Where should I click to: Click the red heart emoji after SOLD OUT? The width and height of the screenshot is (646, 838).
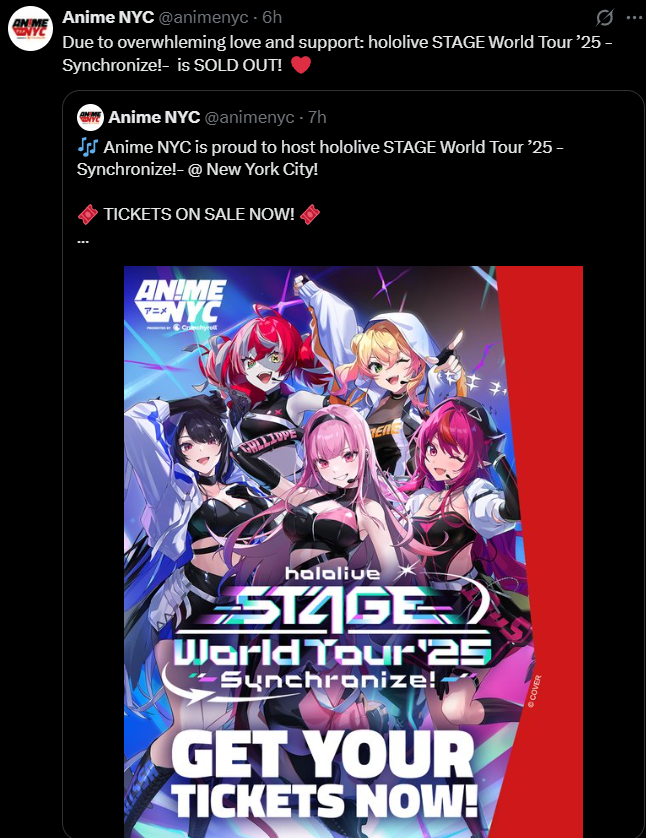301,65
